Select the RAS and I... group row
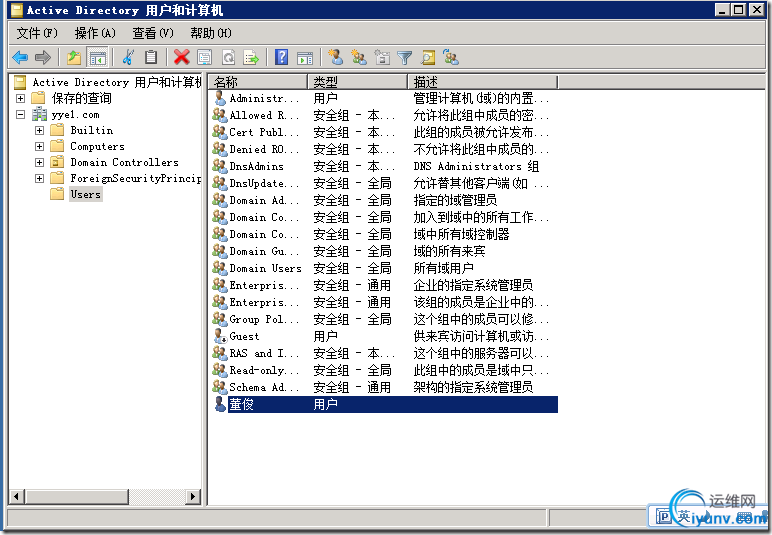772x535 pixels. (x=385, y=353)
